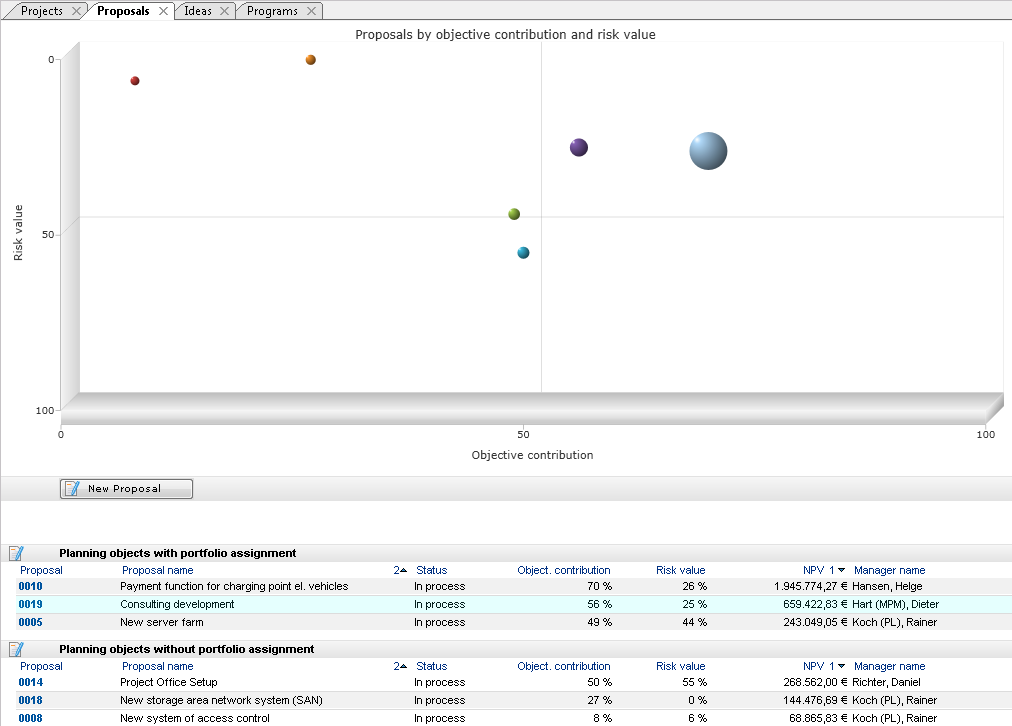
Task: Sort by NPV in the without-portfolio table
Action: (x=817, y=666)
